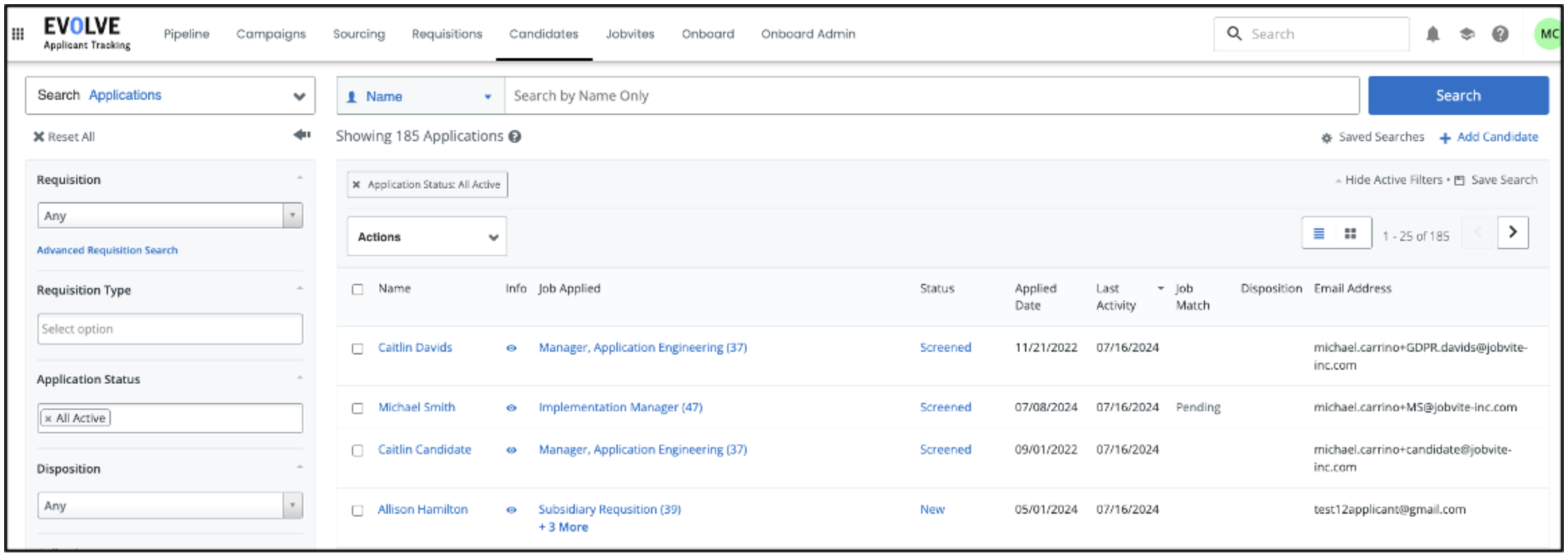Sort by the Applied Date column header
Screen dimensions: 1568x558
1035,297
